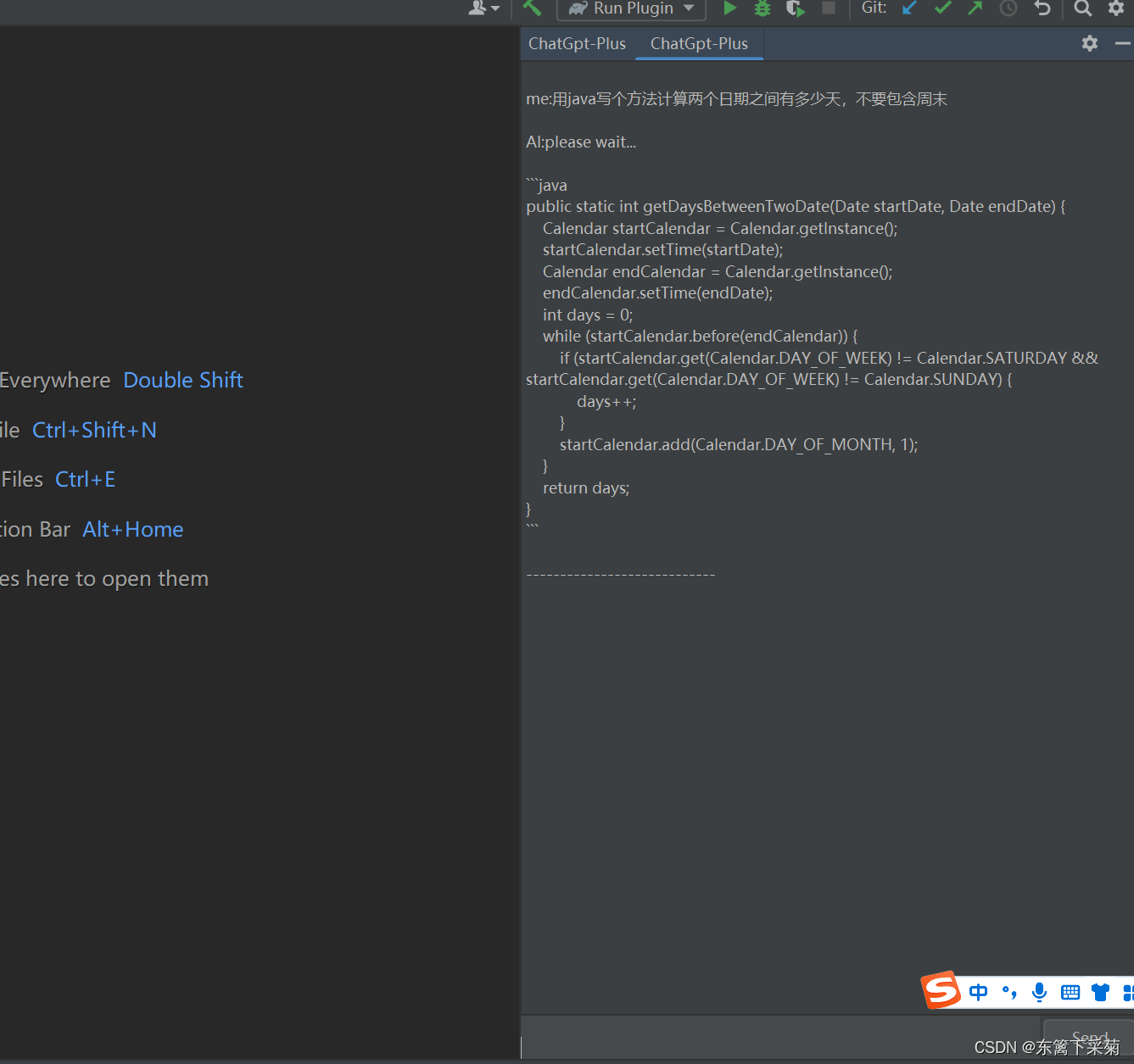Start the Debug session via the bug icon
This screenshot has height=1064, width=1134.
(x=762, y=8)
